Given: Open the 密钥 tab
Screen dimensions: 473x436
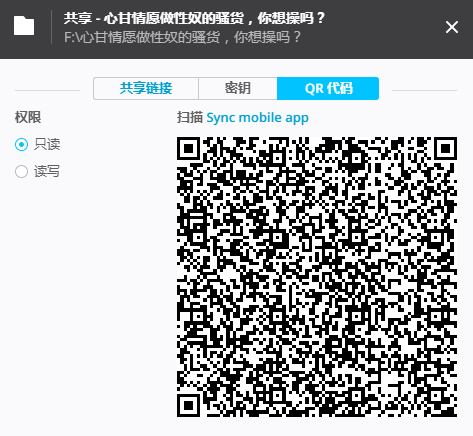Looking at the screenshot, I should click(x=238, y=88).
